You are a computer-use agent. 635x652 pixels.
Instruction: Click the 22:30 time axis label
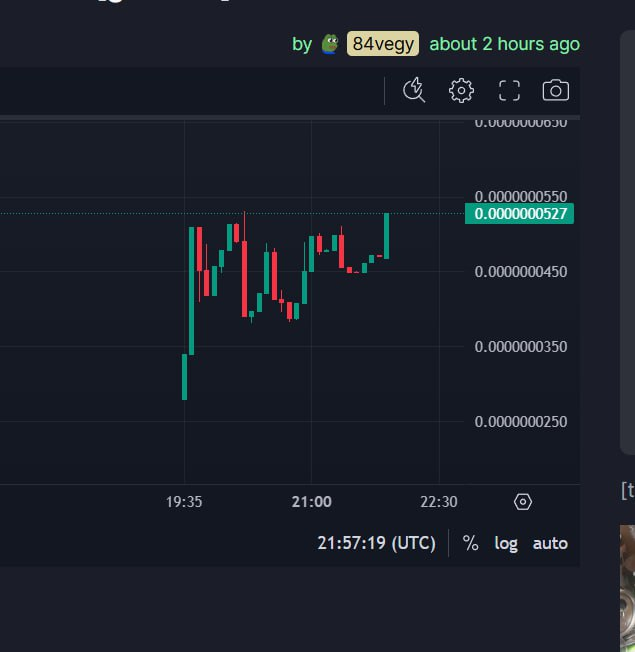click(x=439, y=502)
